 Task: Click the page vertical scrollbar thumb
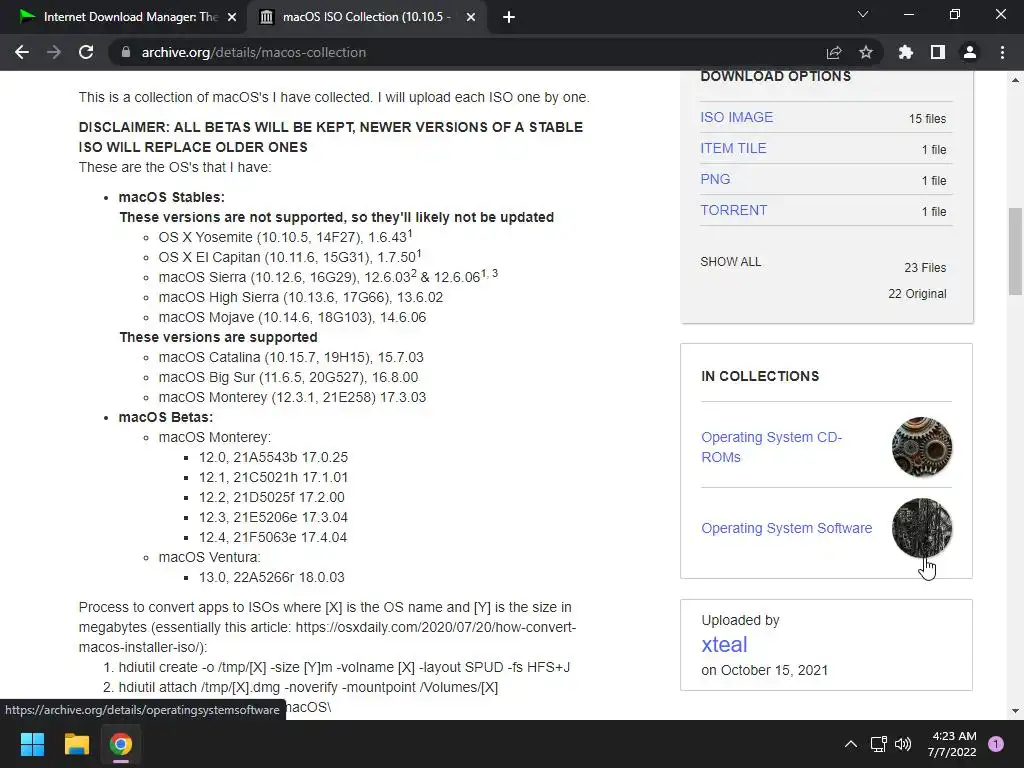(x=1015, y=251)
